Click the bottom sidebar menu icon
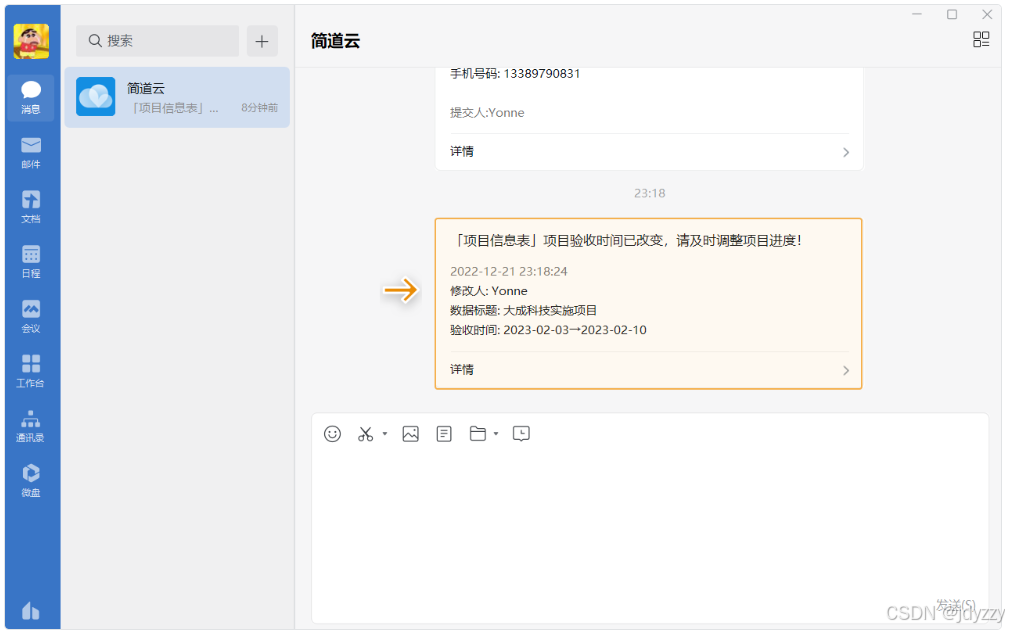This screenshot has width=1009, height=631. [31, 610]
